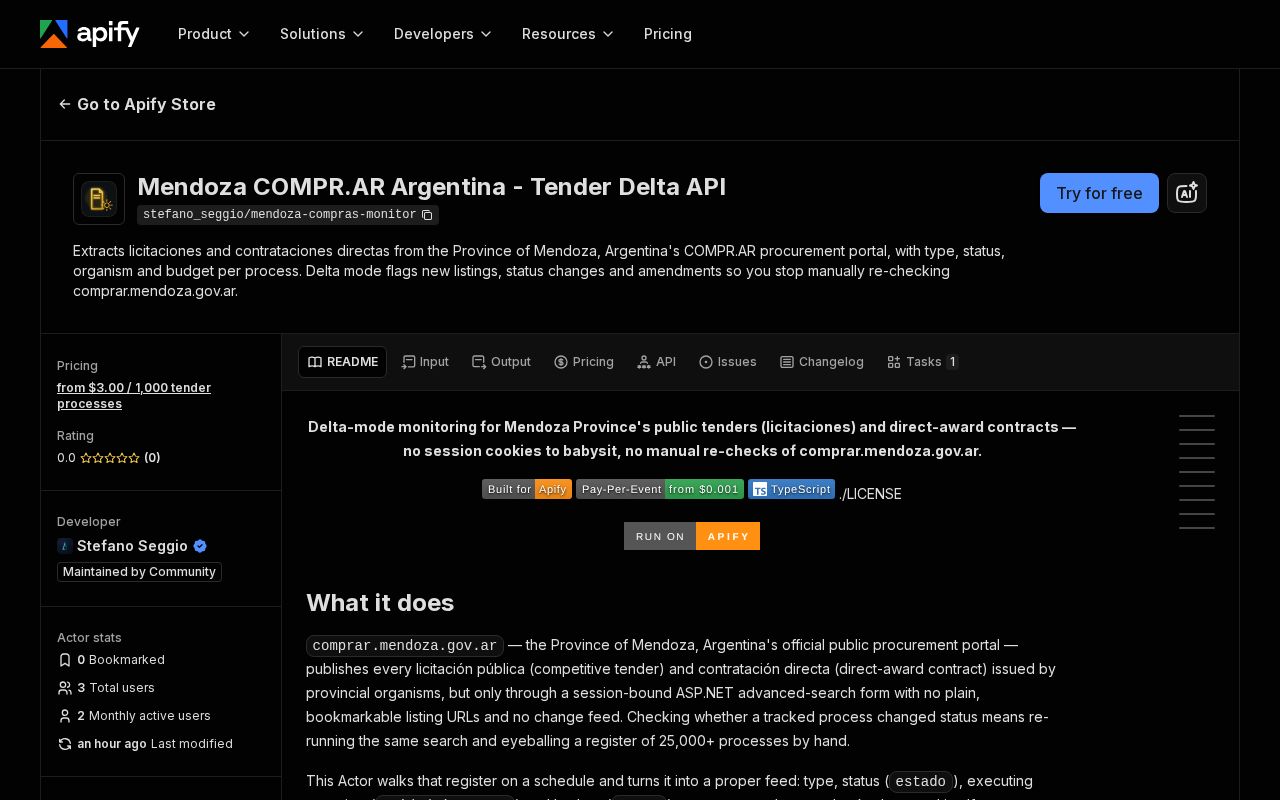Image resolution: width=1280 pixels, height=800 pixels.
Task: Expand the Resources menu
Action: click(x=568, y=34)
